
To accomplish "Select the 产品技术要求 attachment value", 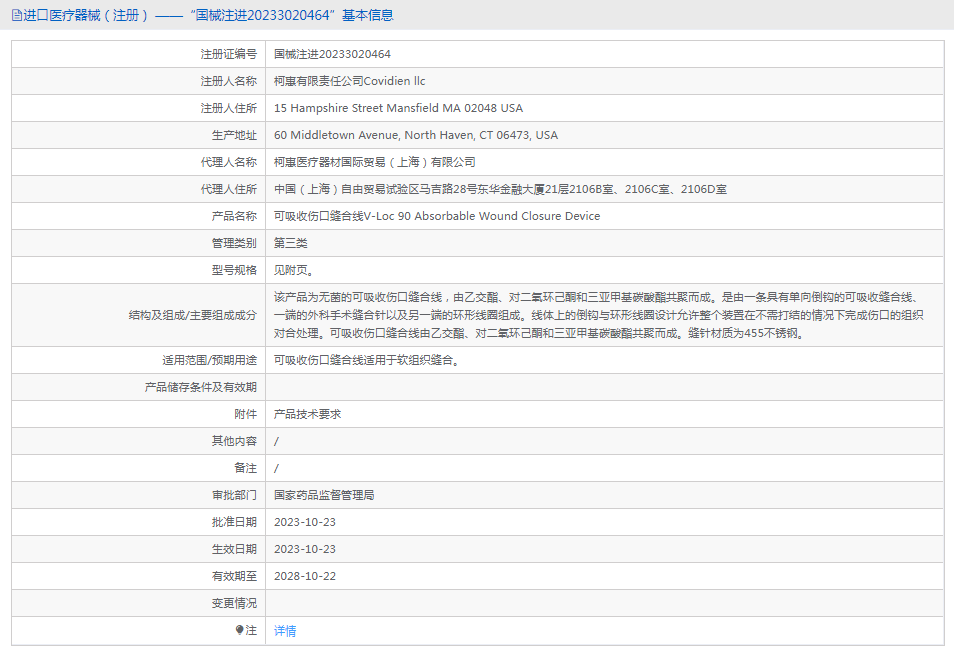I will click(307, 414).
